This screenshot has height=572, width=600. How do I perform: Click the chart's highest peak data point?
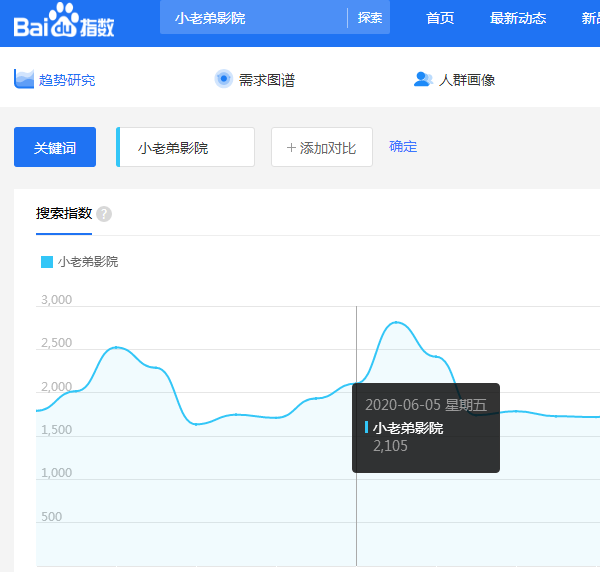396,323
